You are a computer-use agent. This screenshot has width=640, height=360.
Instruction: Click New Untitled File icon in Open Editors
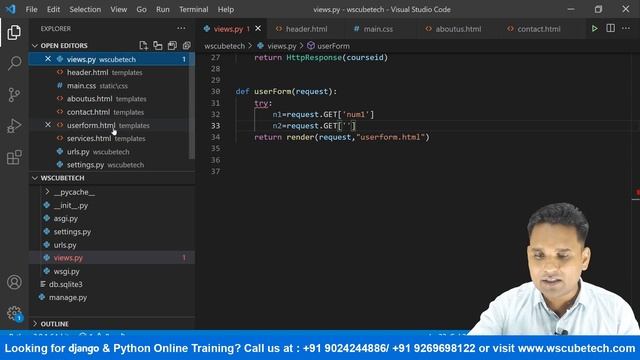(143, 45)
